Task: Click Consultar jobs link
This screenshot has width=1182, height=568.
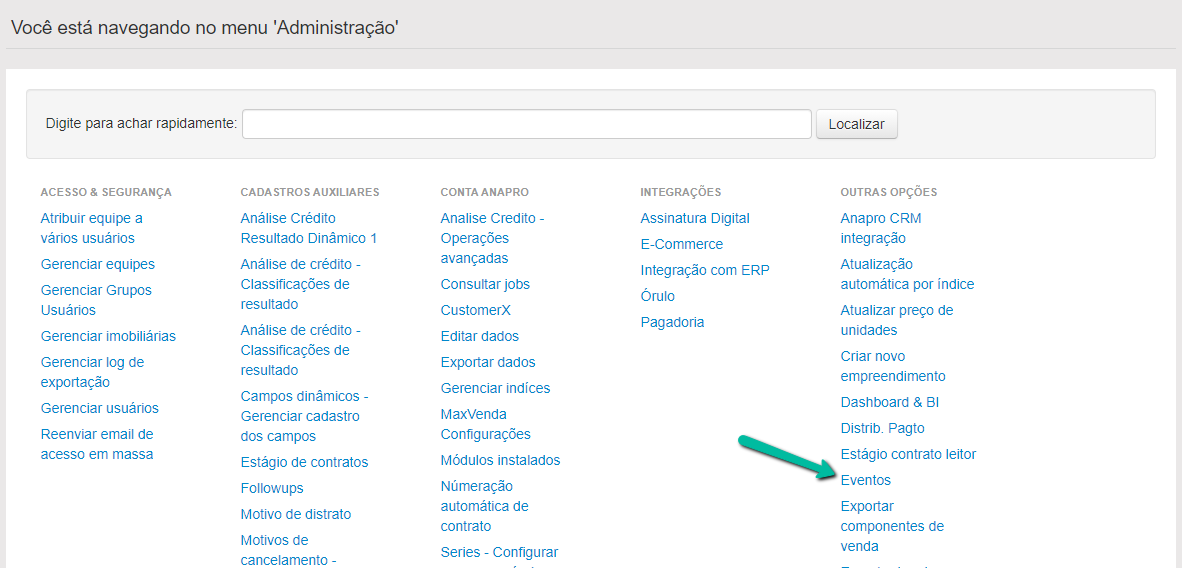Action: 485,284
